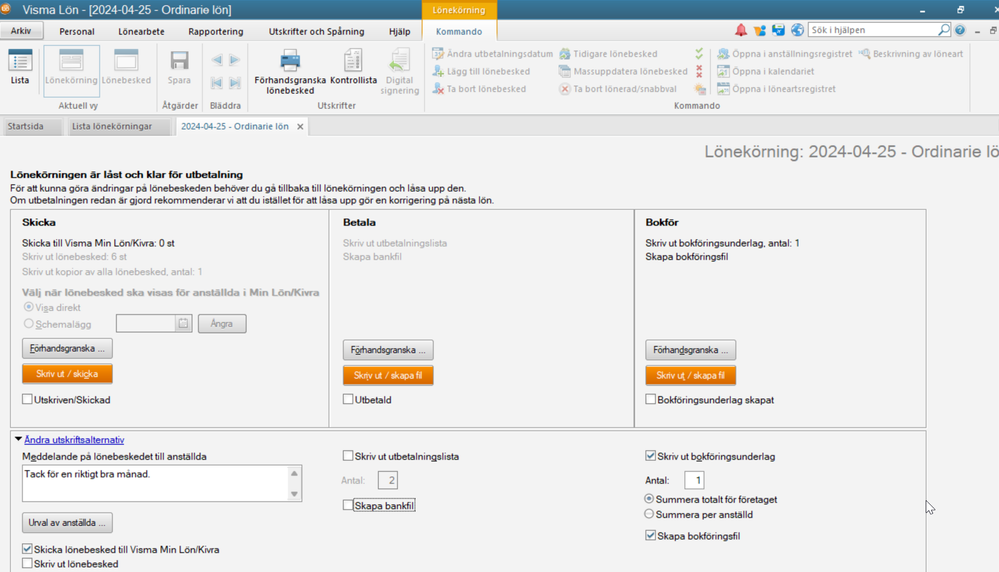
Task: Click the notification bell icon
Action: tap(741, 31)
